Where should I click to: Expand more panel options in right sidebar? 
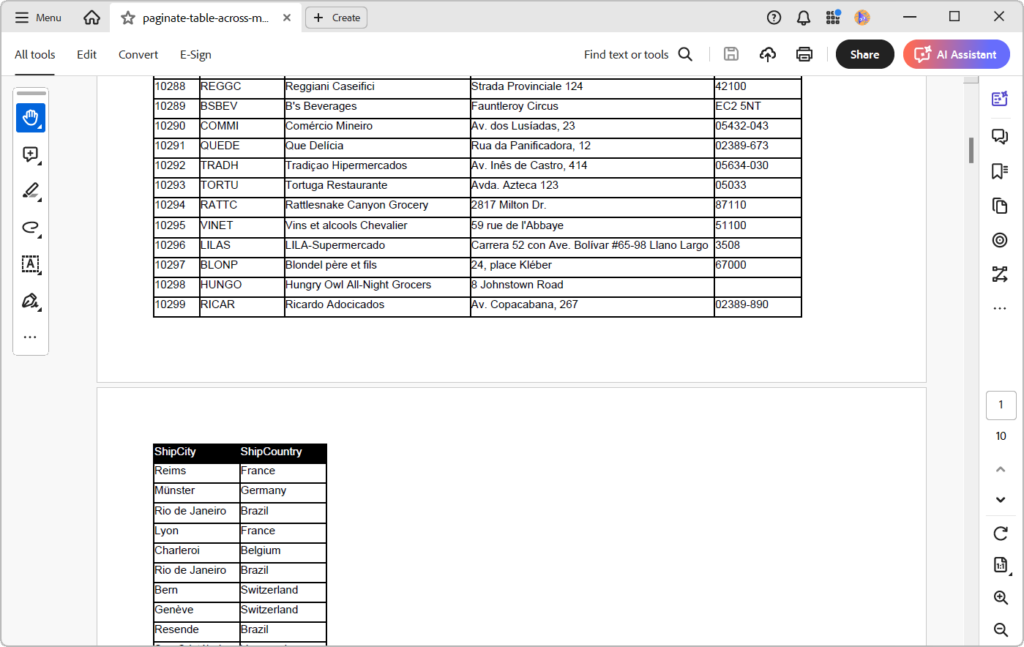click(x=1000, y=308)
